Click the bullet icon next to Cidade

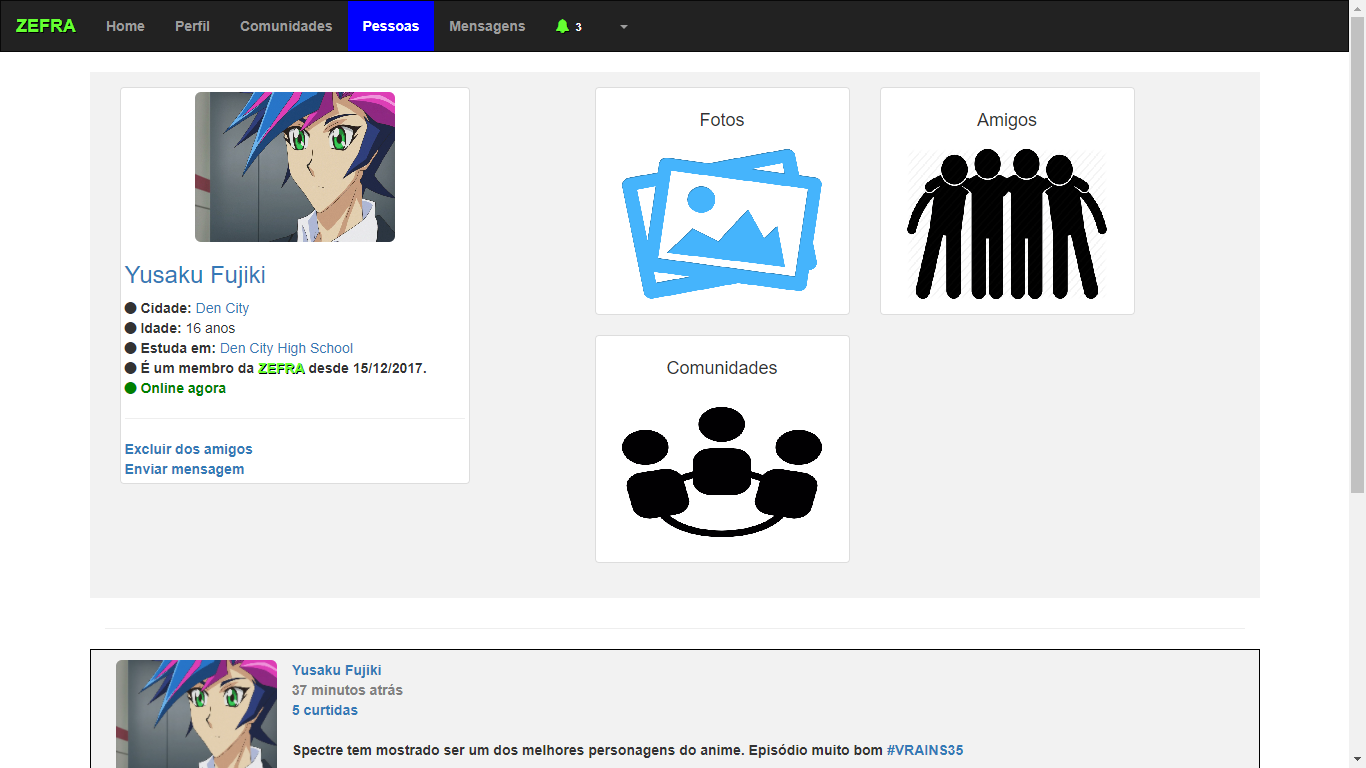pyautogui.click(x=129, y=308)
